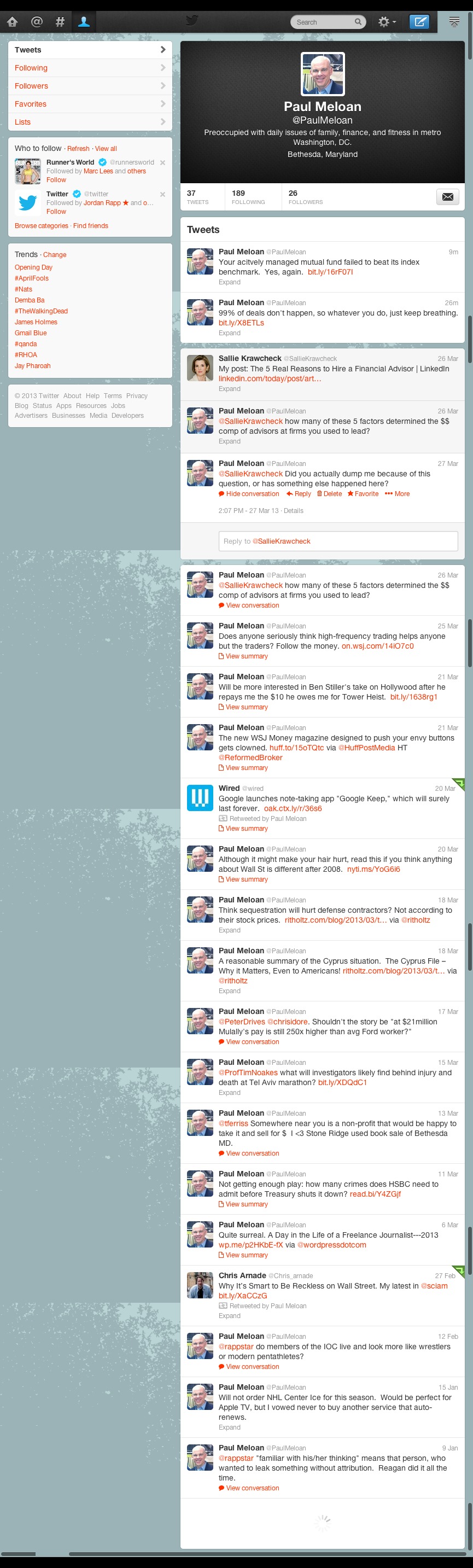Dismiss the Runner's World suggestion

click(162, 162)
